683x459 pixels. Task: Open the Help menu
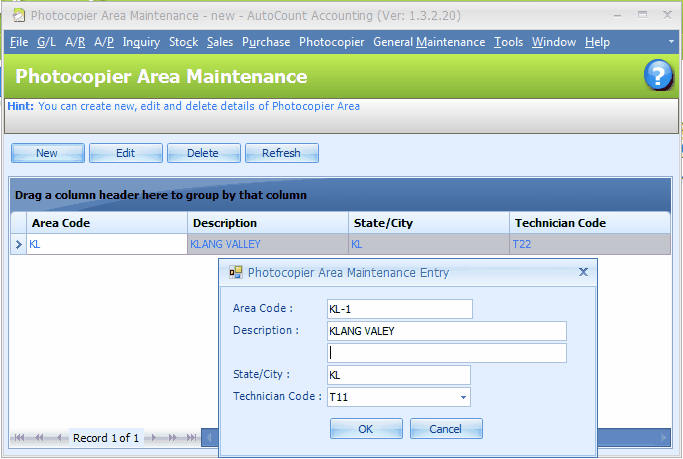point(597,42)
